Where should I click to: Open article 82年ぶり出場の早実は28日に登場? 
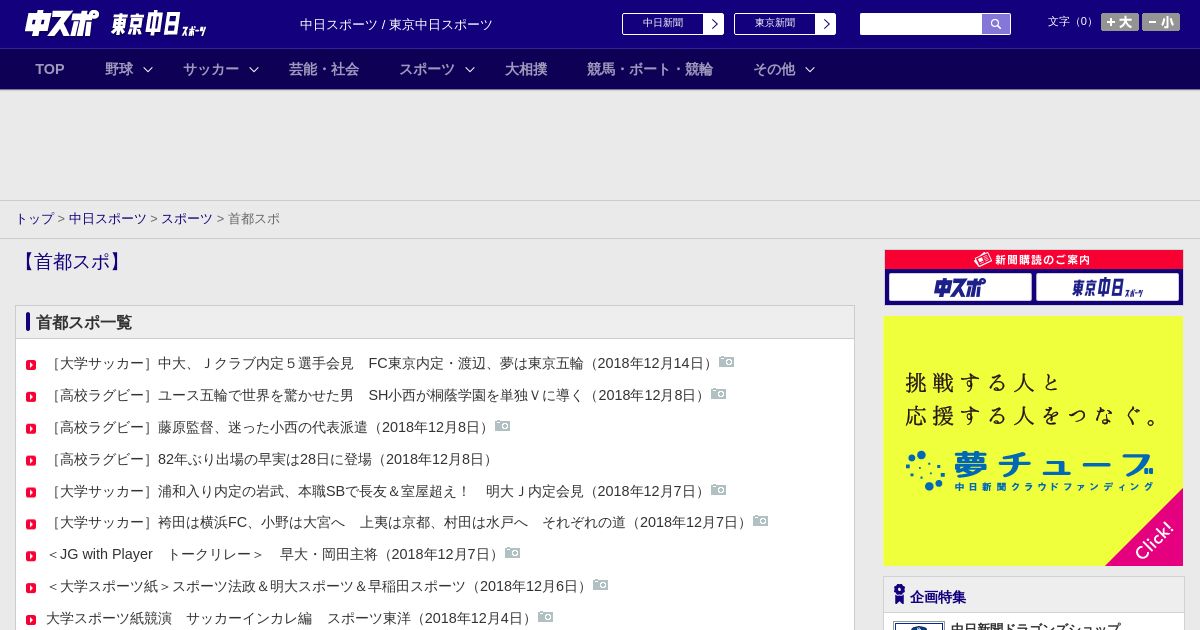(x=272, y=459)
